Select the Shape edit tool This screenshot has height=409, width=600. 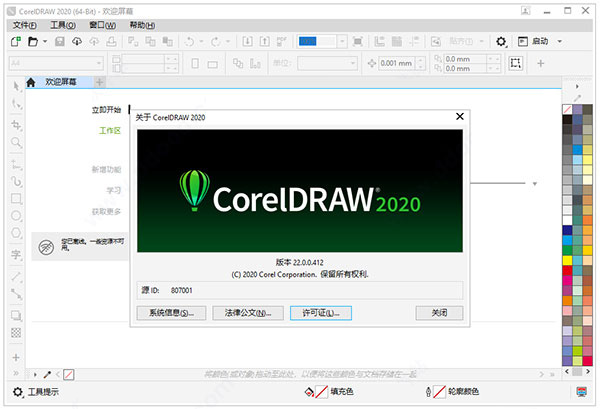[16, 104]
